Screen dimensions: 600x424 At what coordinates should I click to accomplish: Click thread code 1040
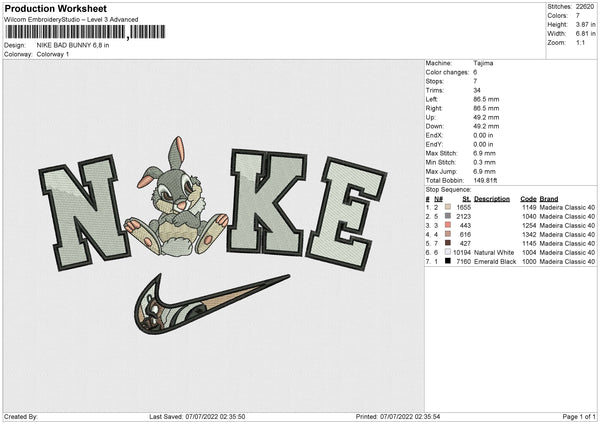(529, 217)
